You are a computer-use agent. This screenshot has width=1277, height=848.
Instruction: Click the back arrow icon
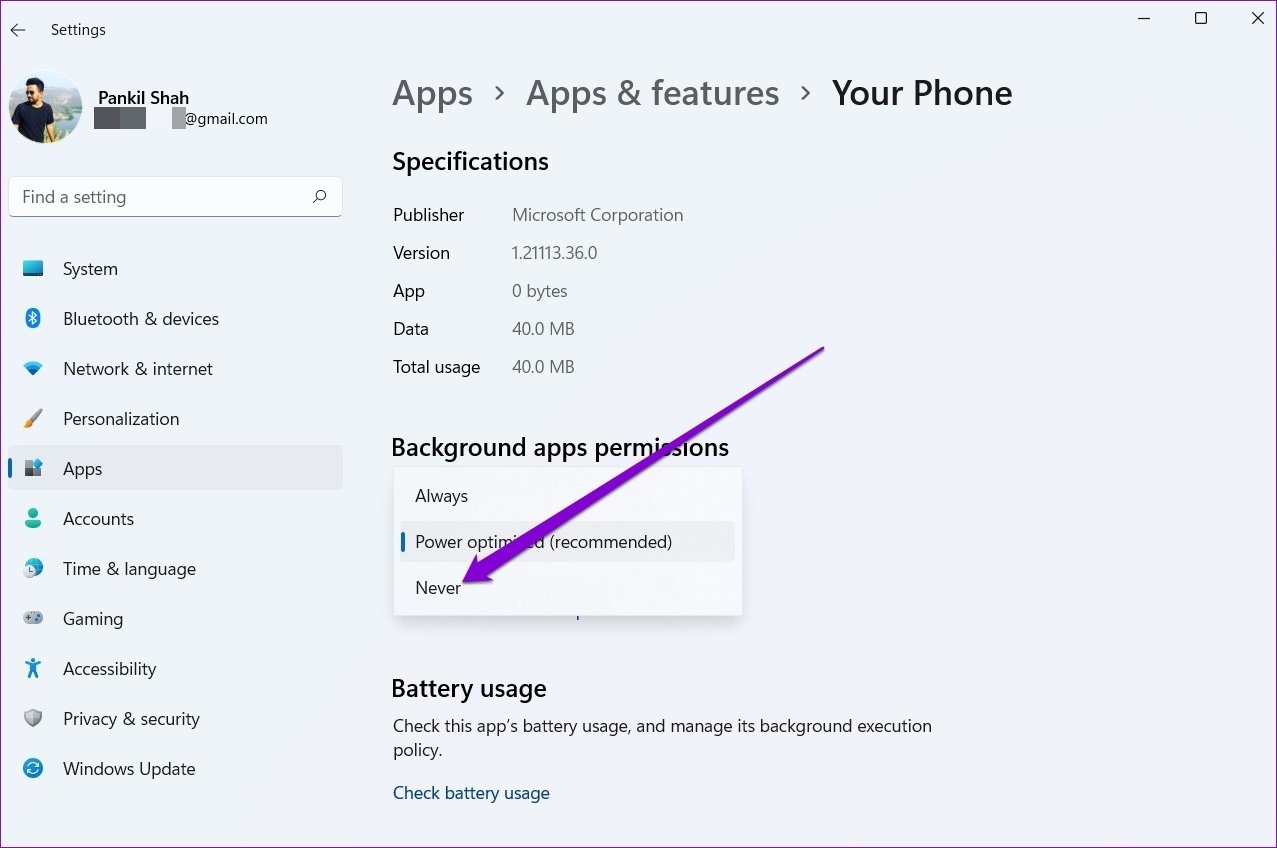coord(18,30)
